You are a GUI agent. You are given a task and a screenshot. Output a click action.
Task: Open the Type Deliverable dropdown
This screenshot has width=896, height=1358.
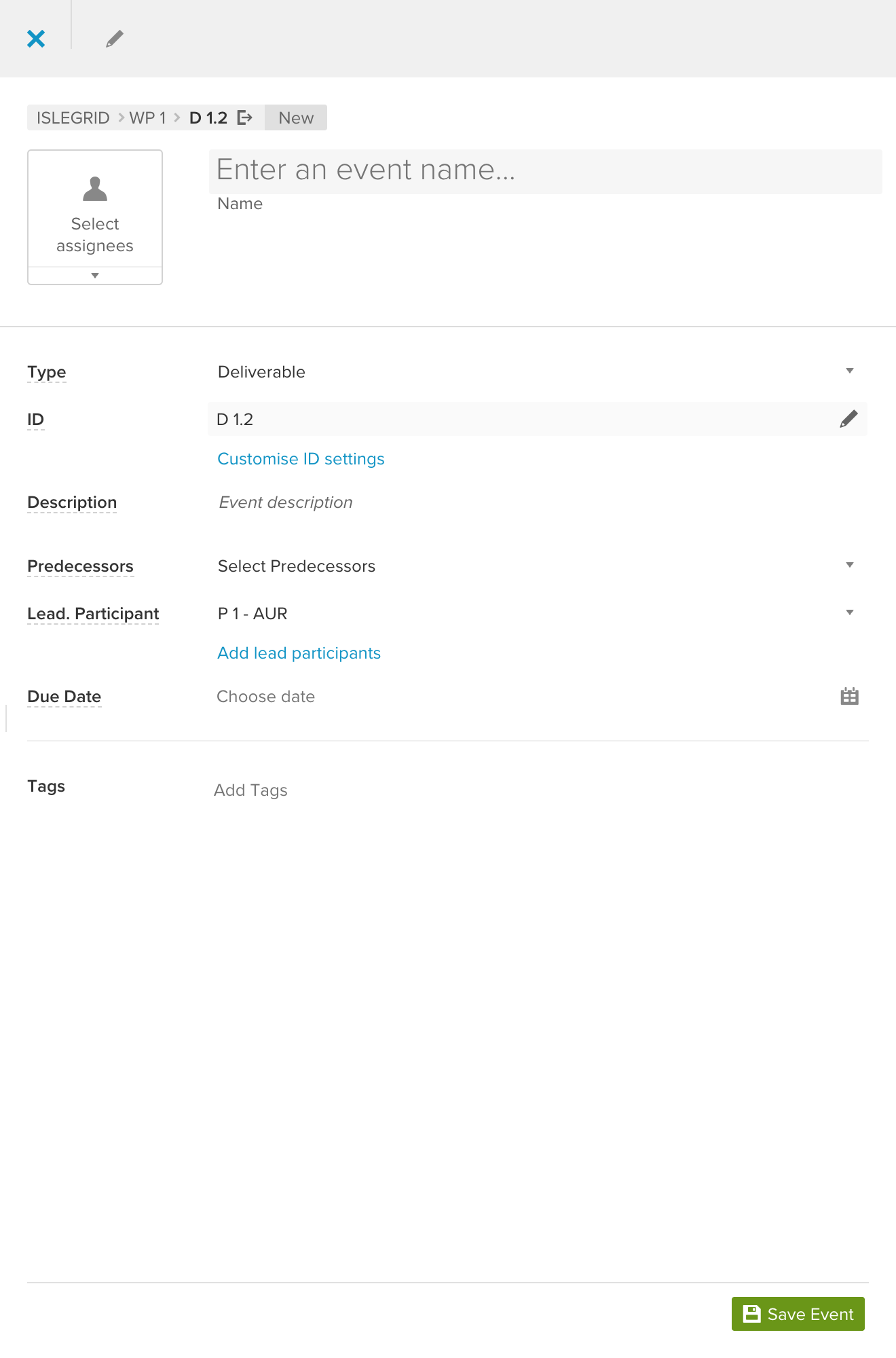point(538,371)
